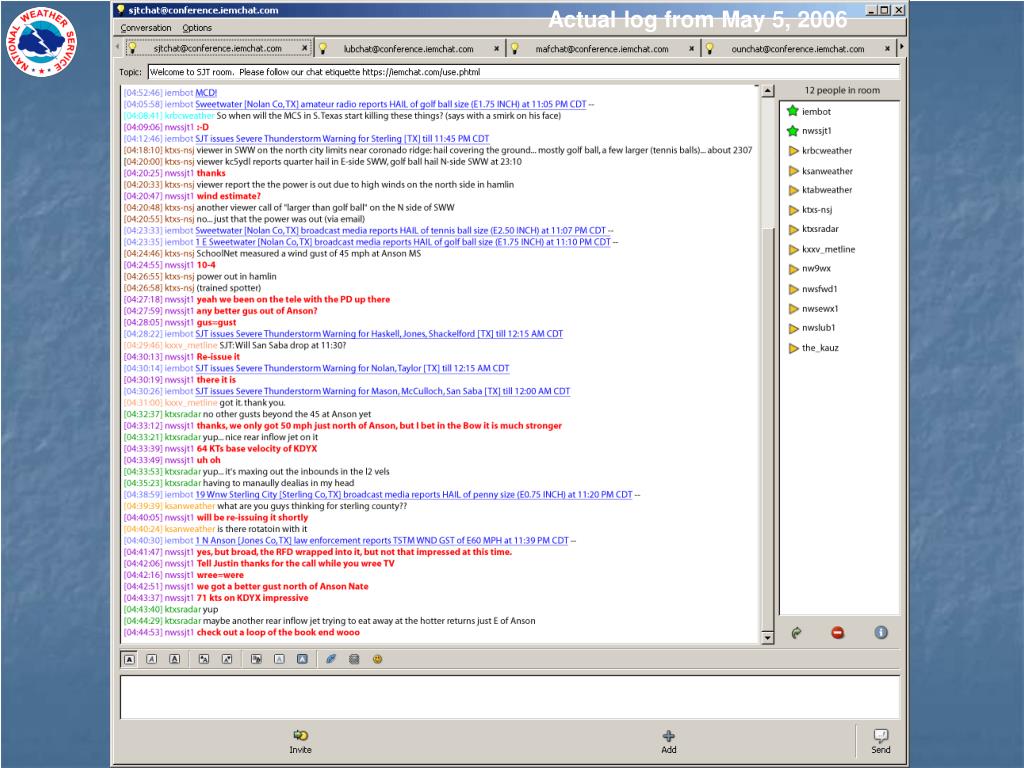This screenshot has width=1024, height=768.
Task: Click the lightbulb icon on lubchat tab
Action: [x=322, y=48]
